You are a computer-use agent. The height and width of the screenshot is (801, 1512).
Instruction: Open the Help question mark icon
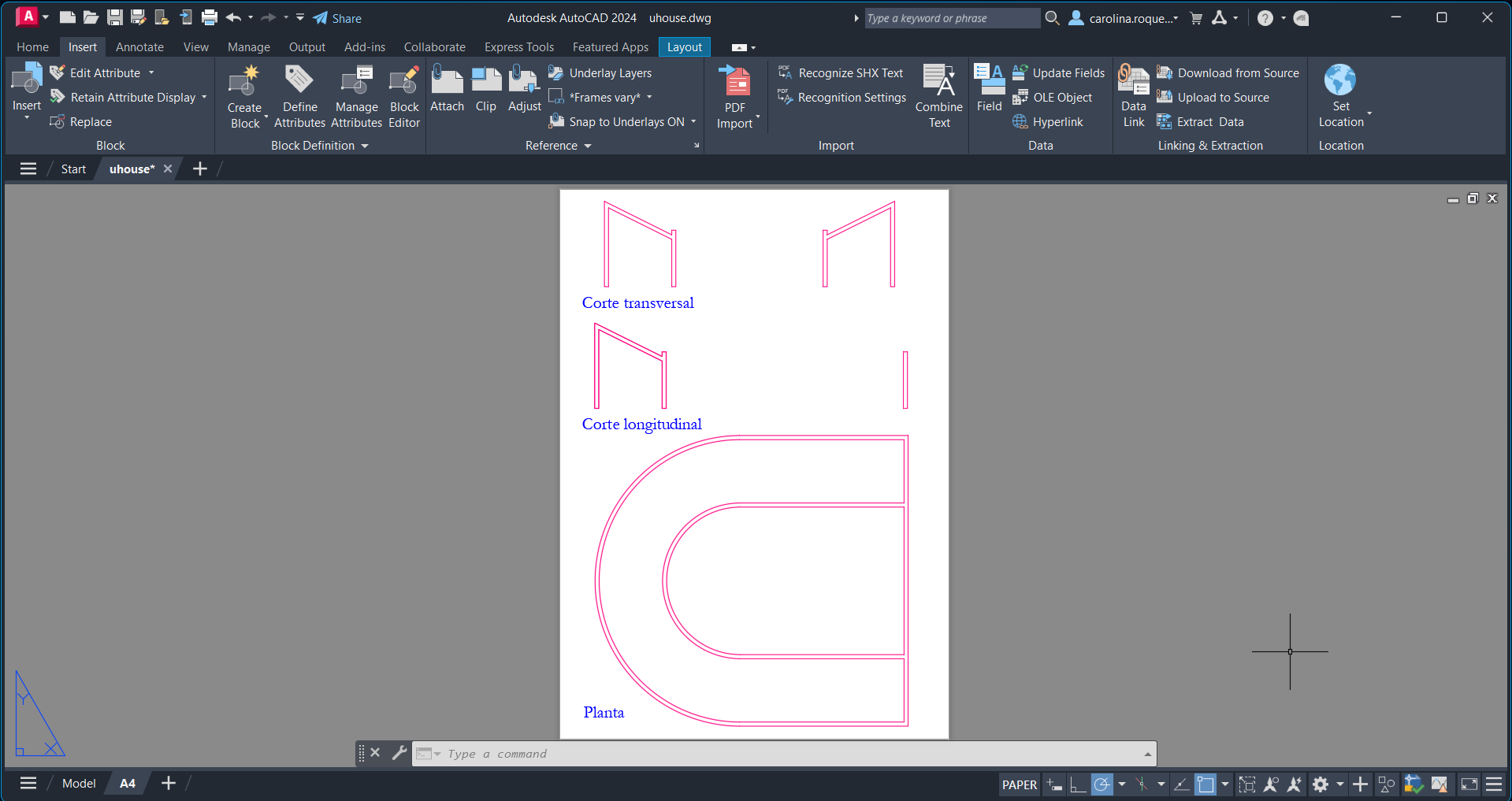click(1265, 17)
